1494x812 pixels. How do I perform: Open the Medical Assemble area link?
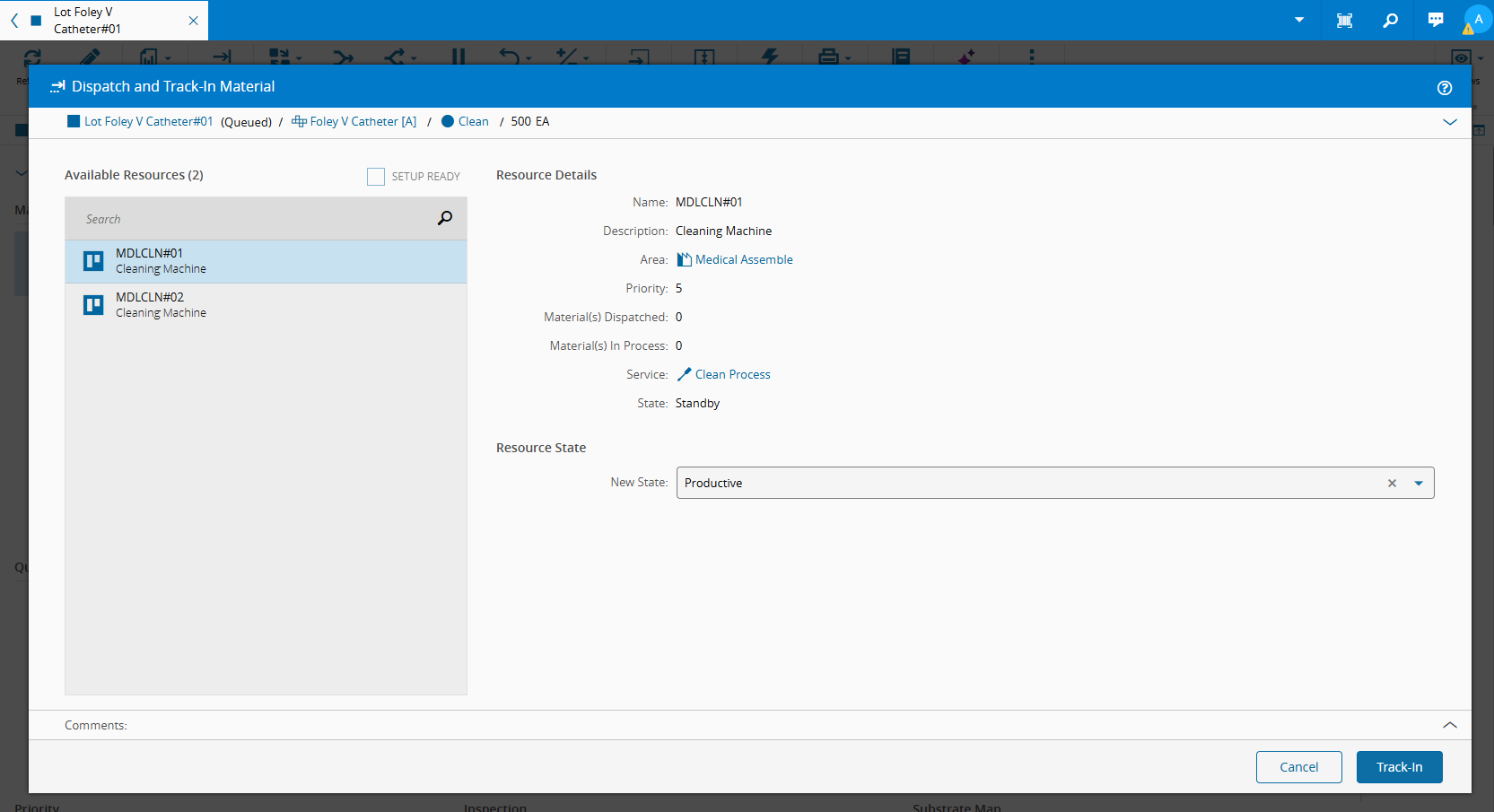(x=744, y=259)
